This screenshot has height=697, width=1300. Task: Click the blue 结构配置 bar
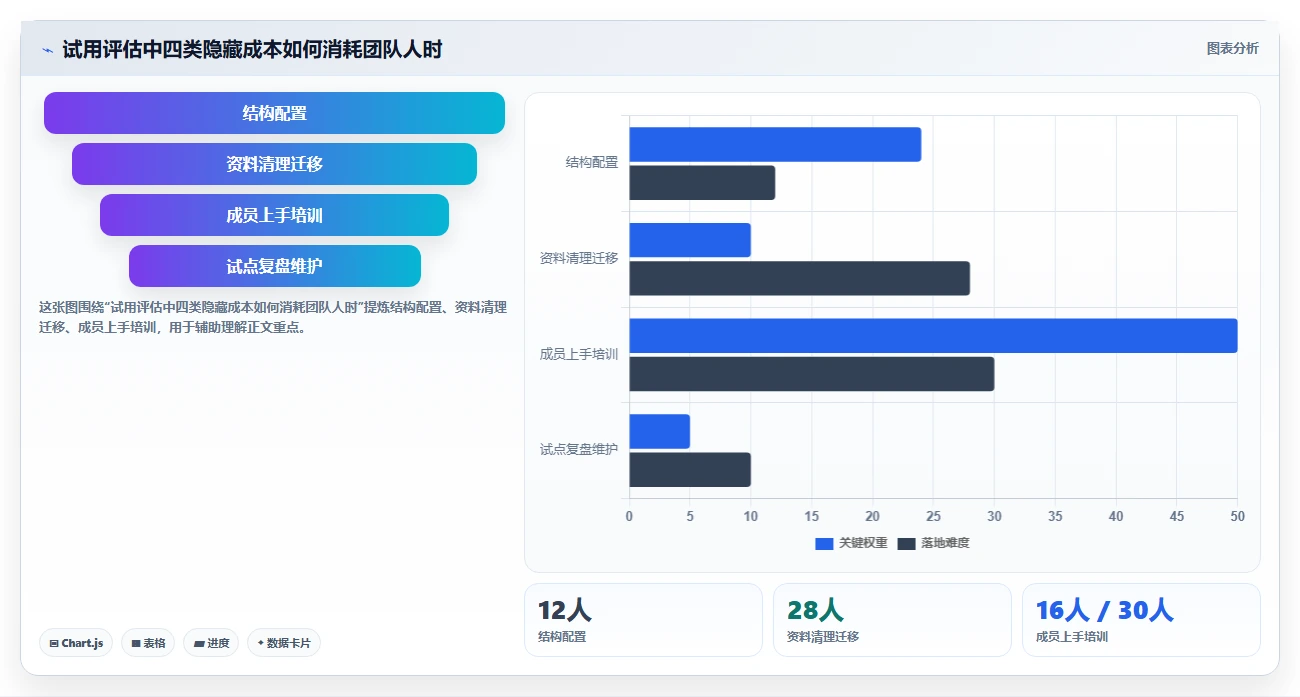click(x=775, y=144)
